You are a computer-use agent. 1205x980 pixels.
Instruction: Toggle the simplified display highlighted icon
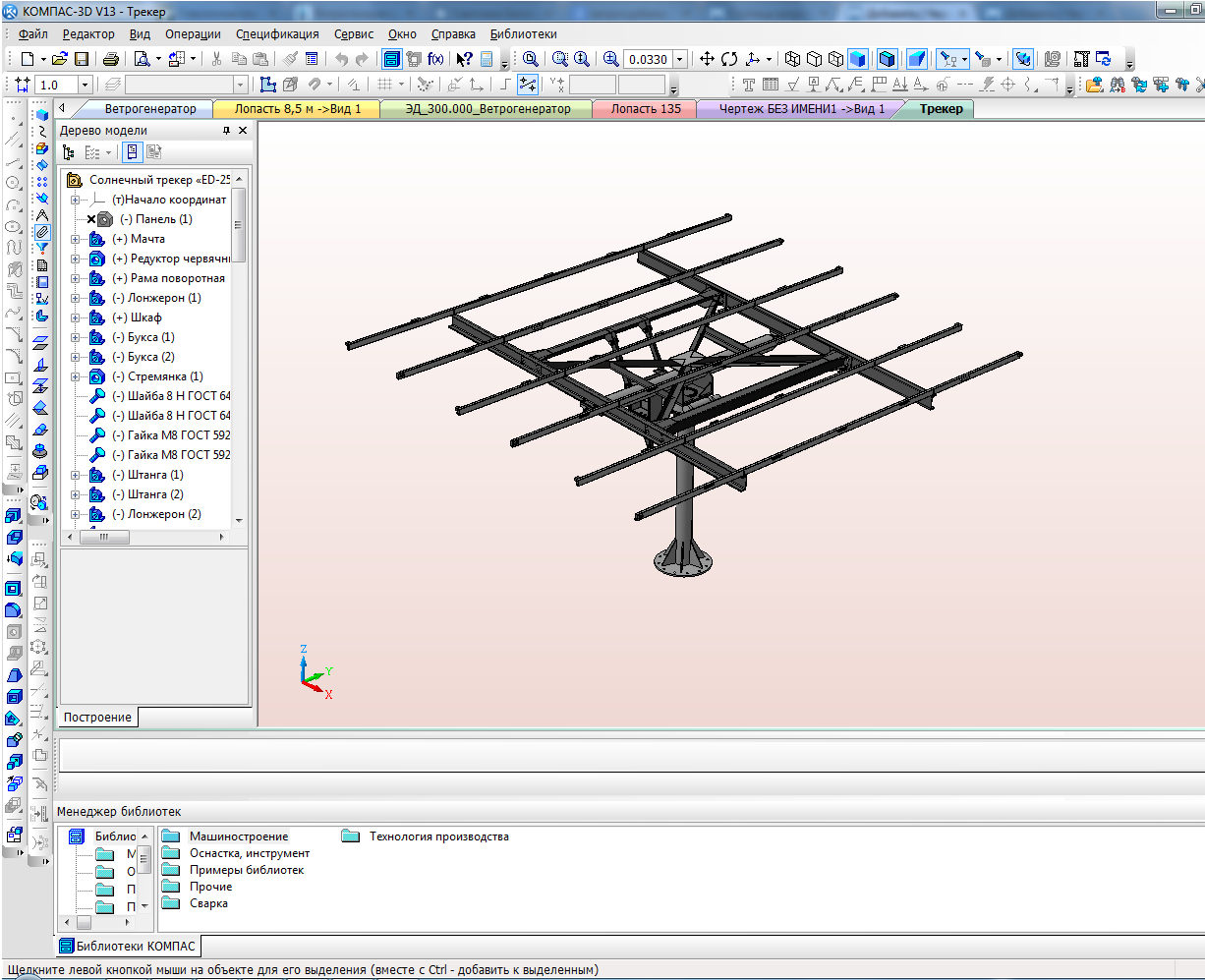(x=1022, y=59)
